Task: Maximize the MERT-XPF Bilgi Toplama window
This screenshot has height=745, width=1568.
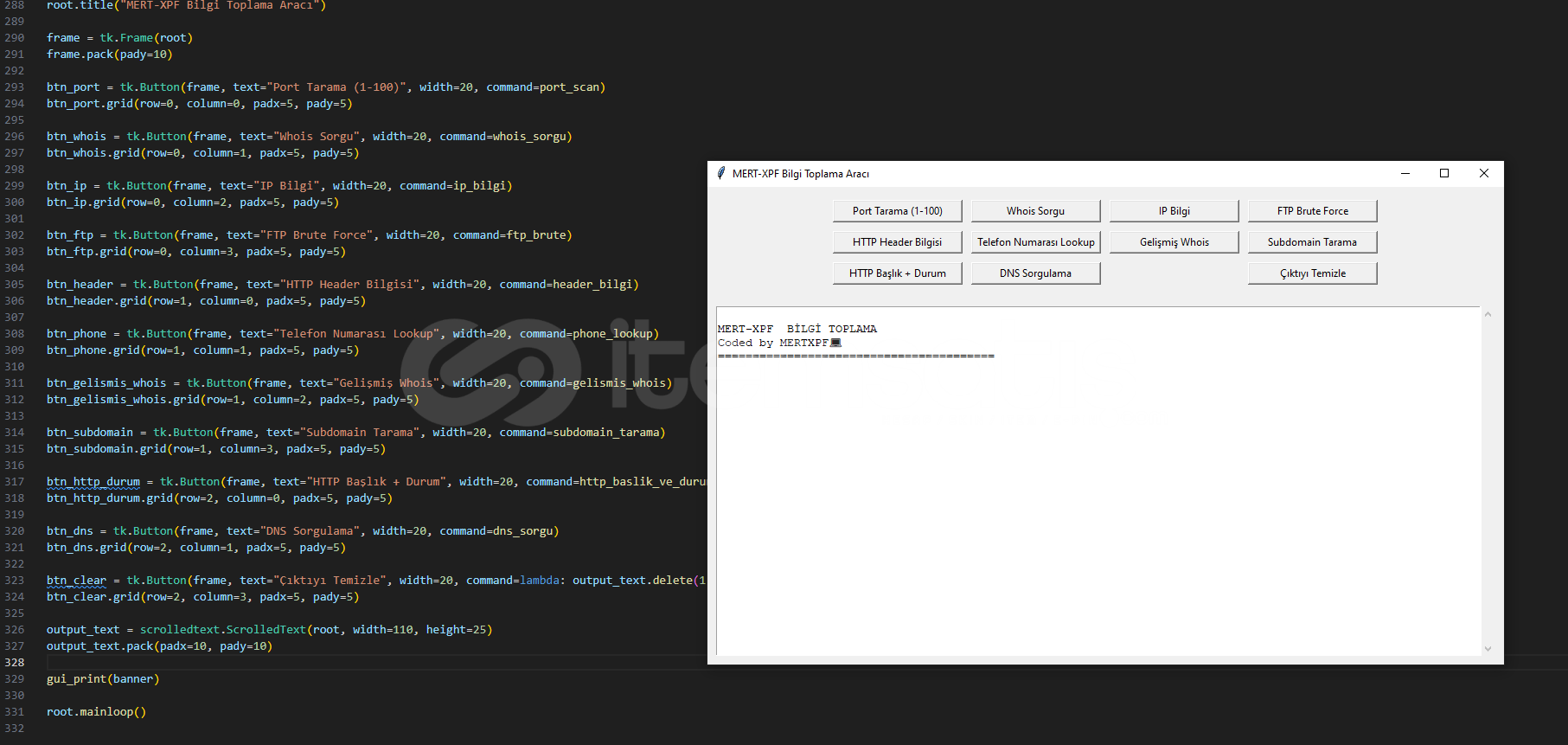Action: 1444,173
